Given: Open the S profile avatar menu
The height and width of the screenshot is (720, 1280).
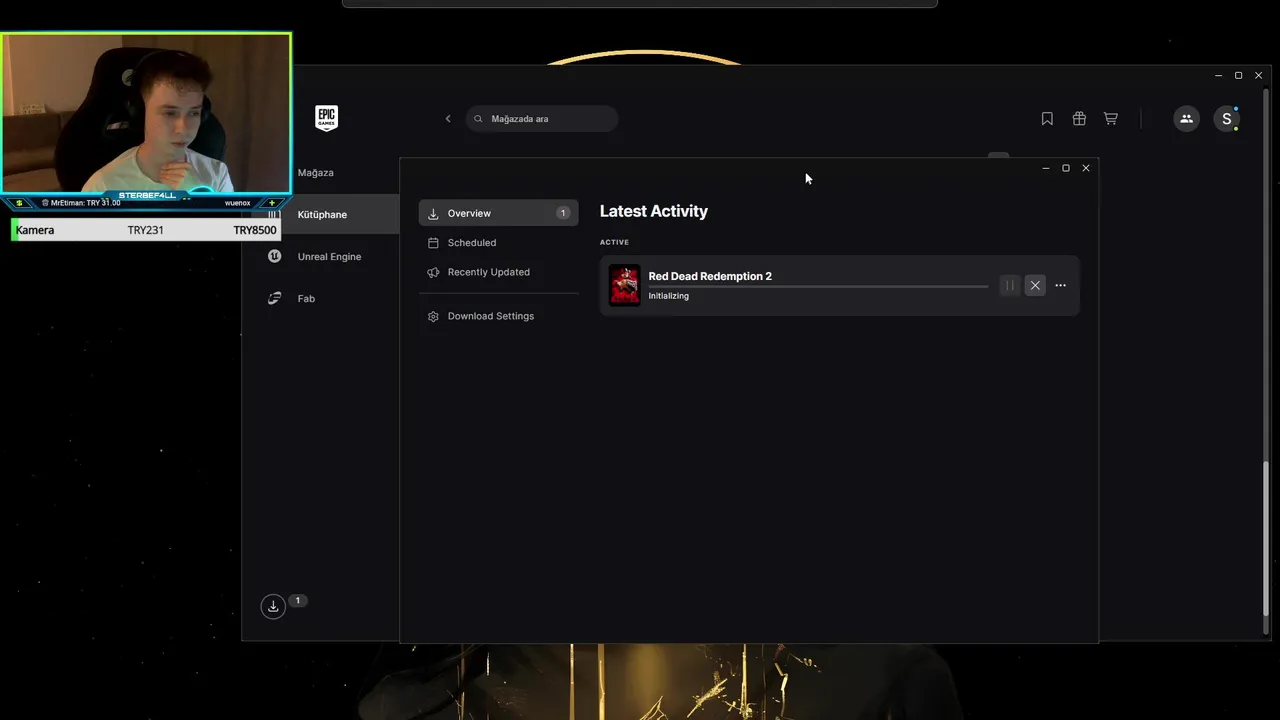Looking at the screenshot, I should (x=1227, y=119).
